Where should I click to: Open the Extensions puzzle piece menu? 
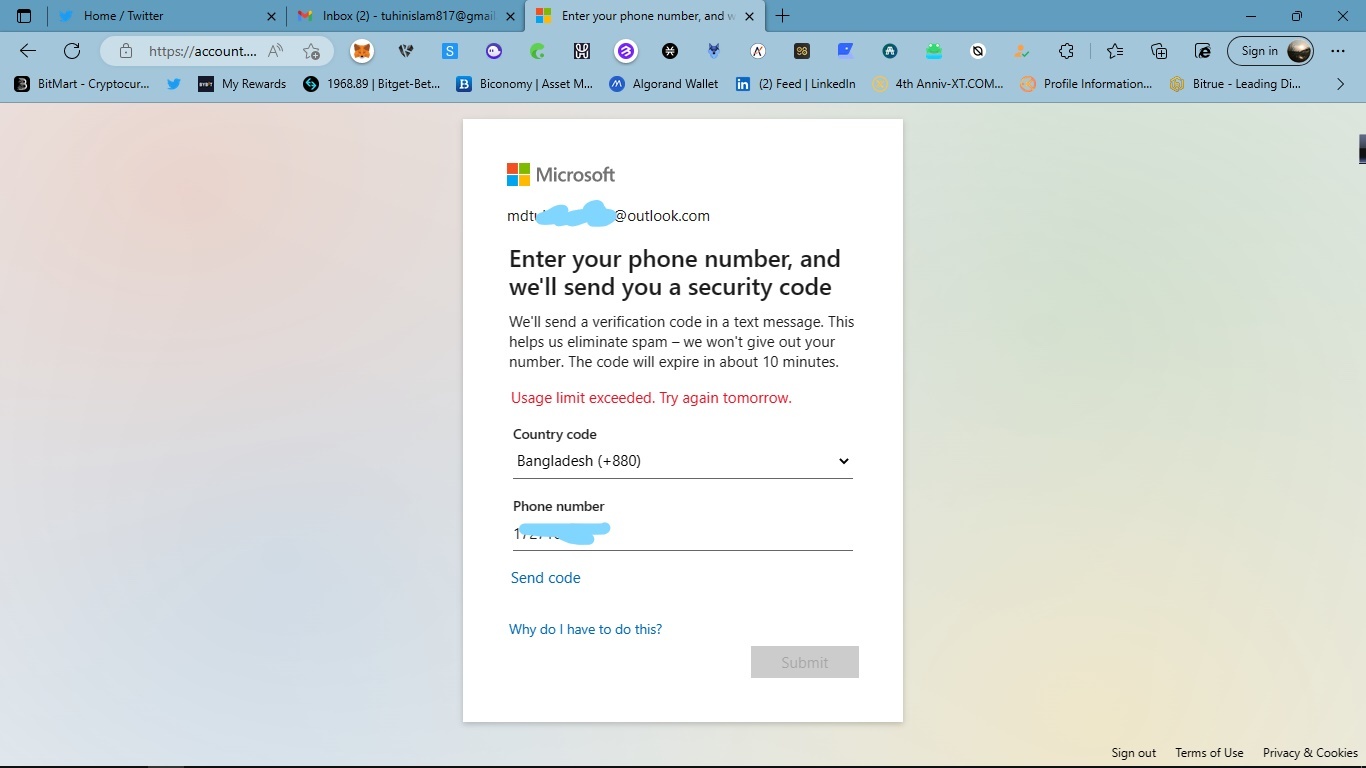[x=1066, y=51]
